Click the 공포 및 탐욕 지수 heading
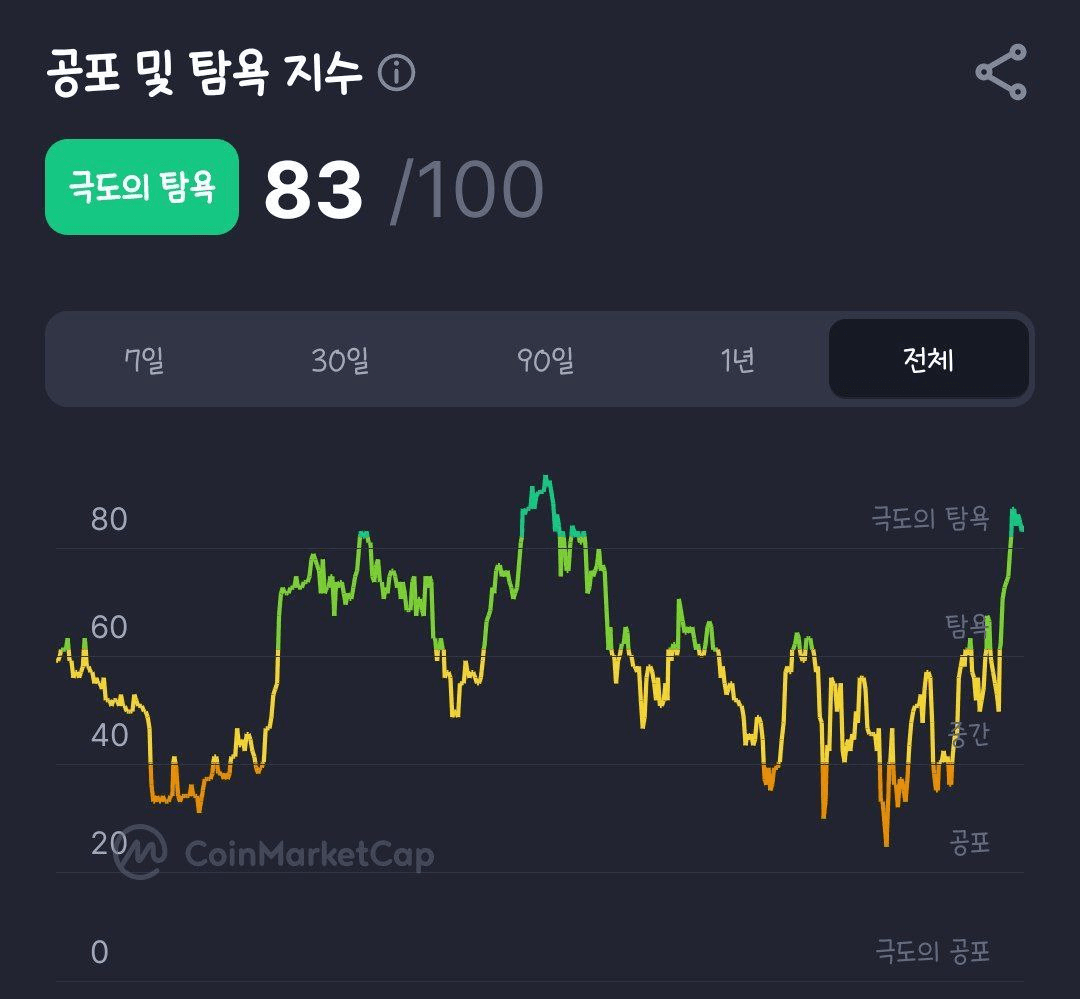Screen dimensions: 1080x999 click(205, 72)
